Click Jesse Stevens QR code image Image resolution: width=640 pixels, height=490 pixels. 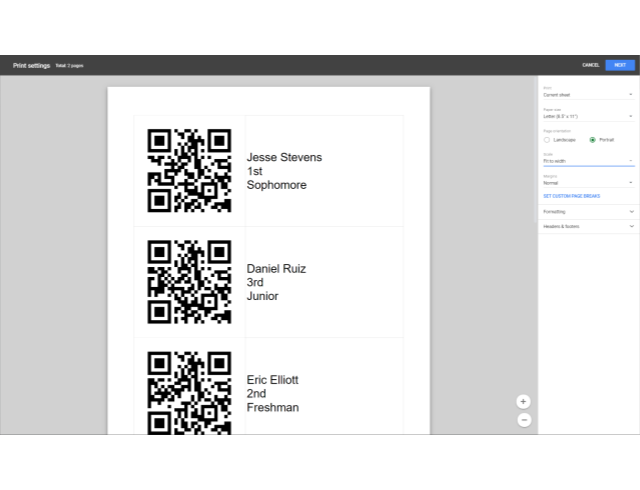point(189,171)
